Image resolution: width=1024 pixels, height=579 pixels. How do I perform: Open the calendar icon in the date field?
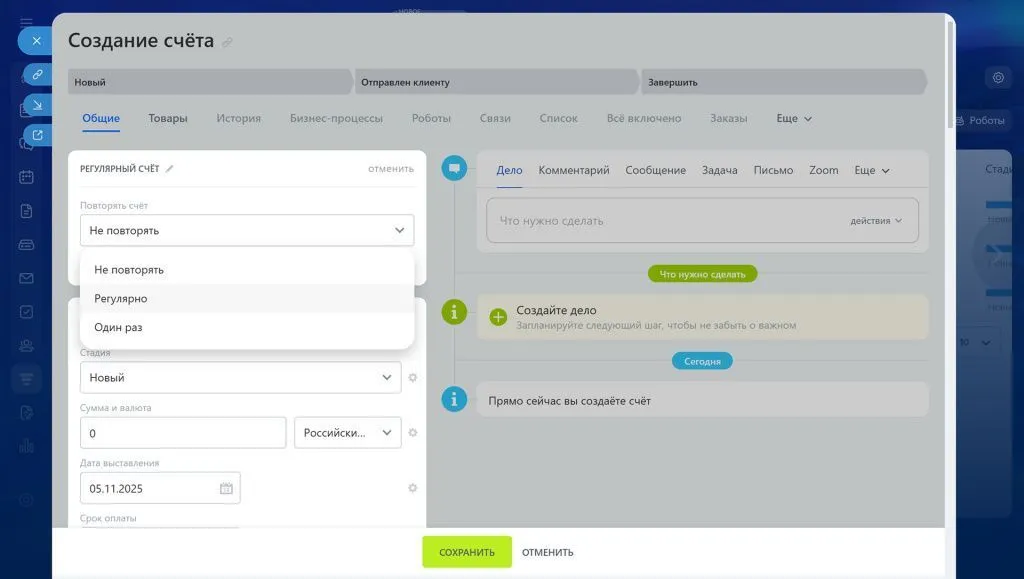[226, 489]
